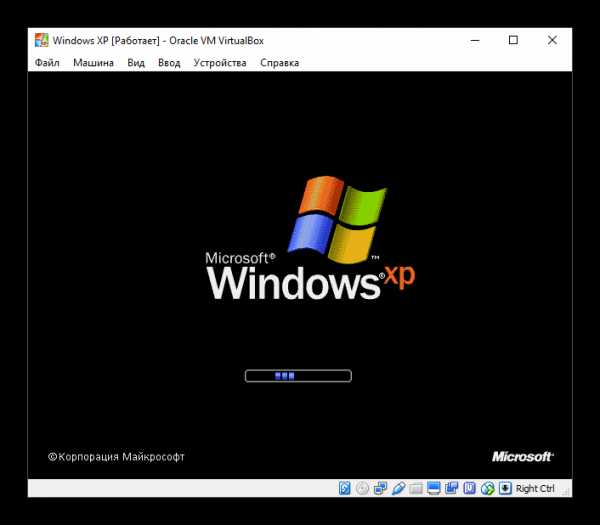Click the optical disc indicator in status bar

coord(362,488)
